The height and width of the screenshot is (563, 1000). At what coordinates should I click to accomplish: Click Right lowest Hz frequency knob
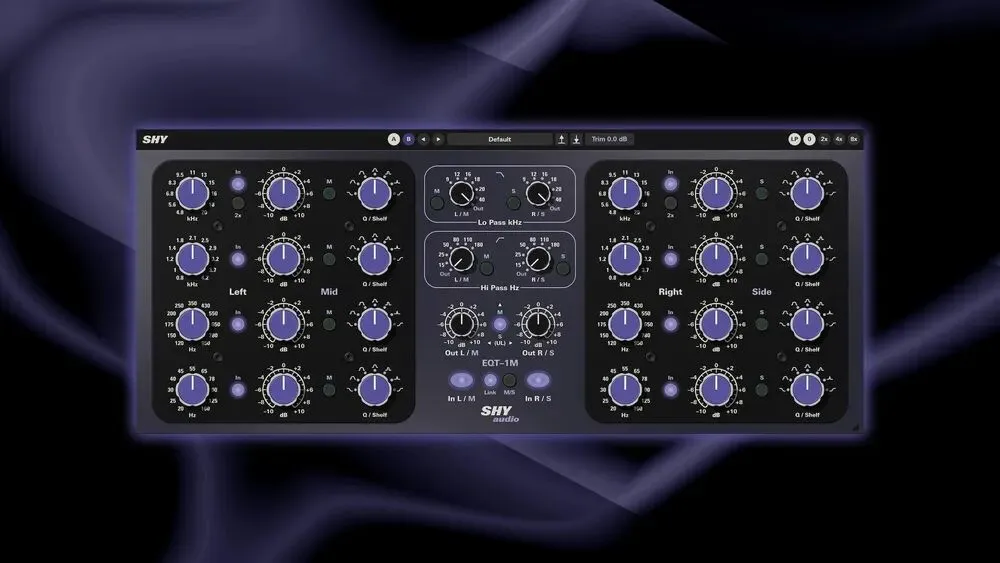624,390
